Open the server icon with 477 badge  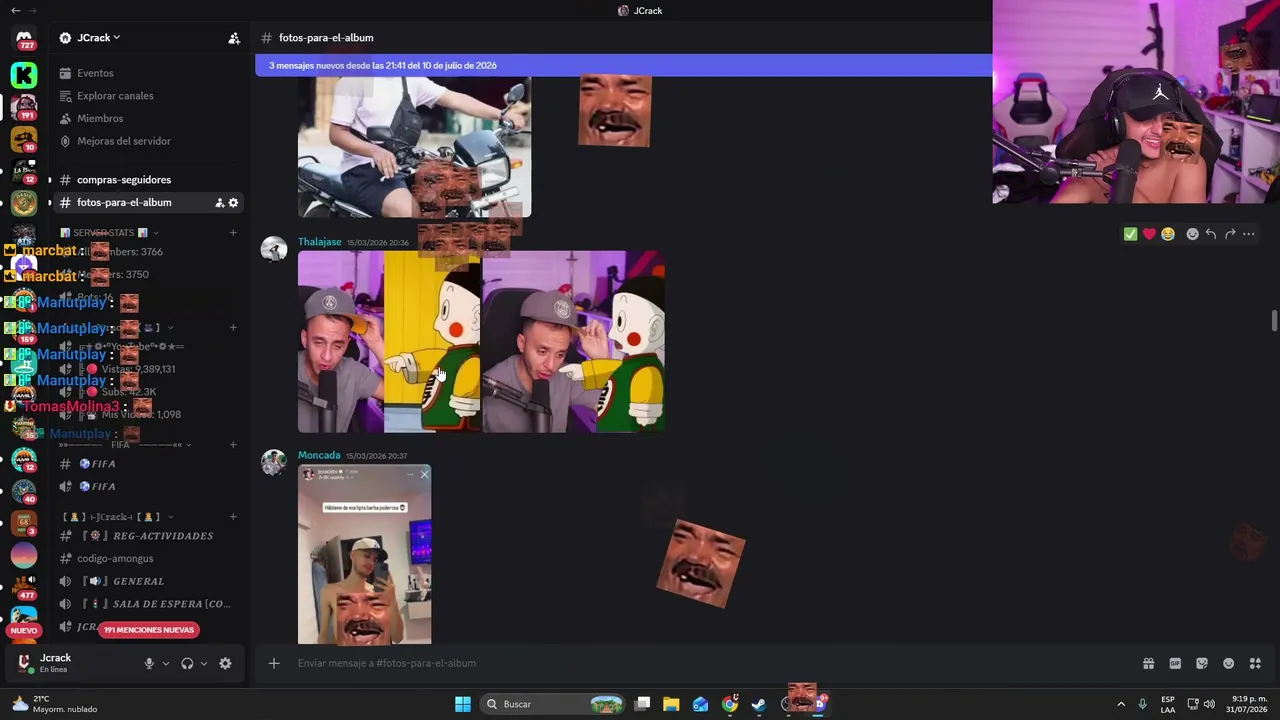click(x=24, y=587)
